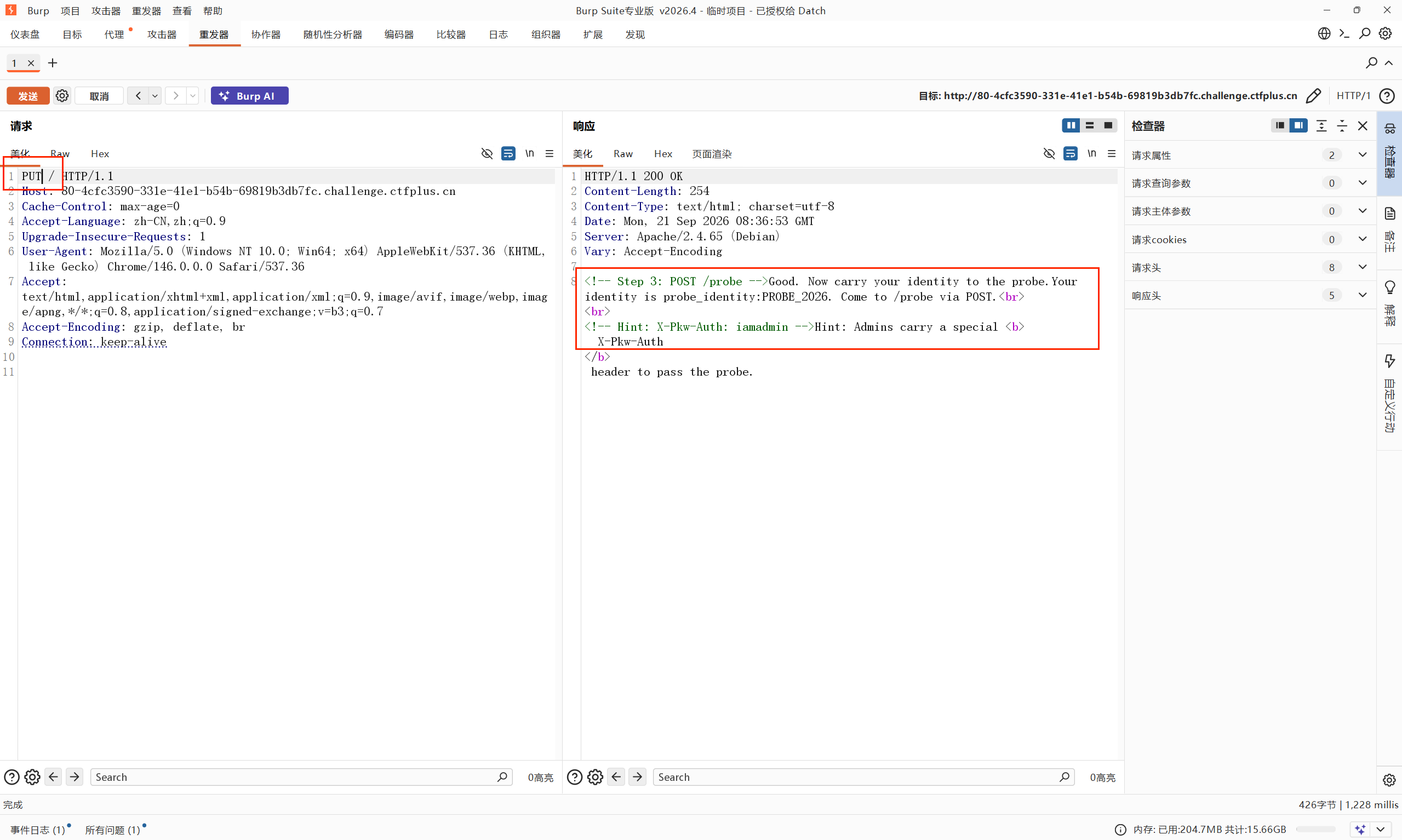Screen dimensions: 1402x840
Task: Open 页面渲染 render tab in response
Action: pos(712,154)
